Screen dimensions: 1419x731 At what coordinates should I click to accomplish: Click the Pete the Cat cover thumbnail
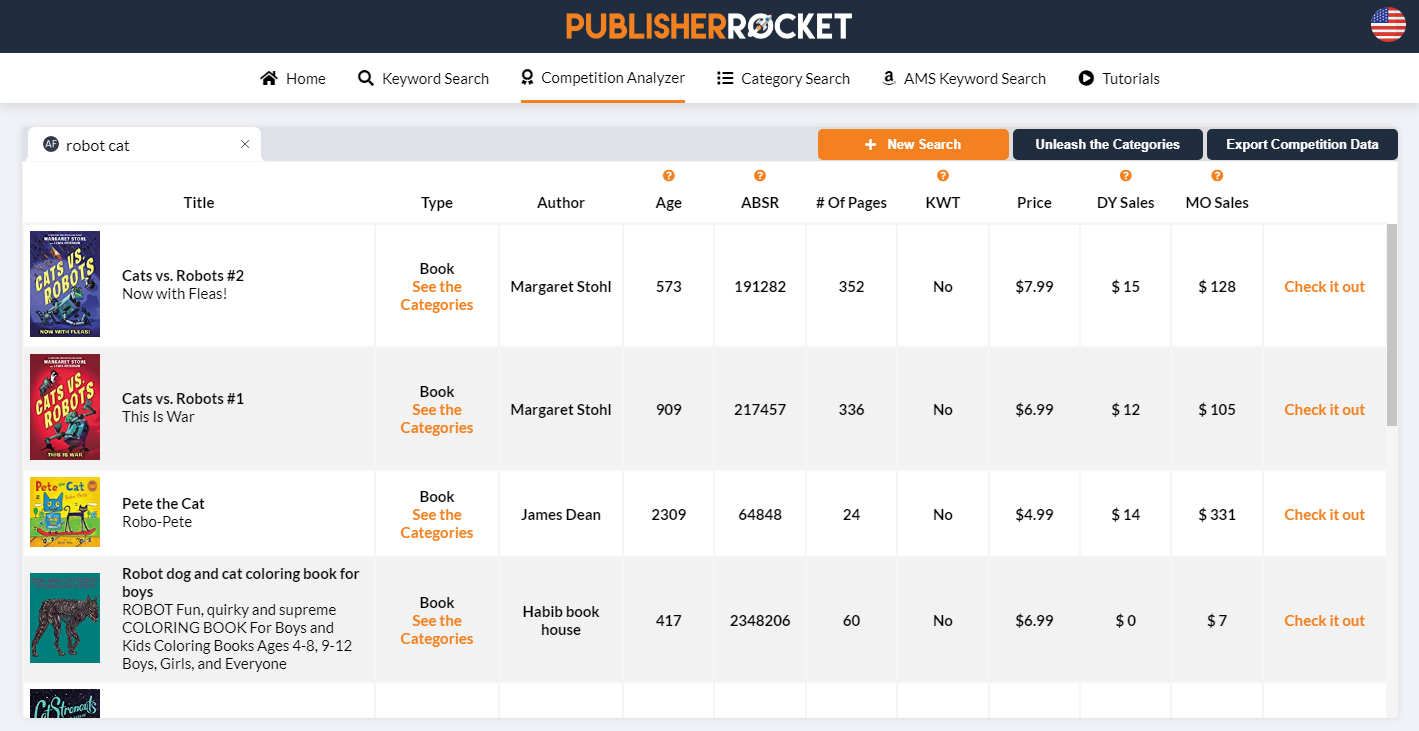(x=65, y=512)
